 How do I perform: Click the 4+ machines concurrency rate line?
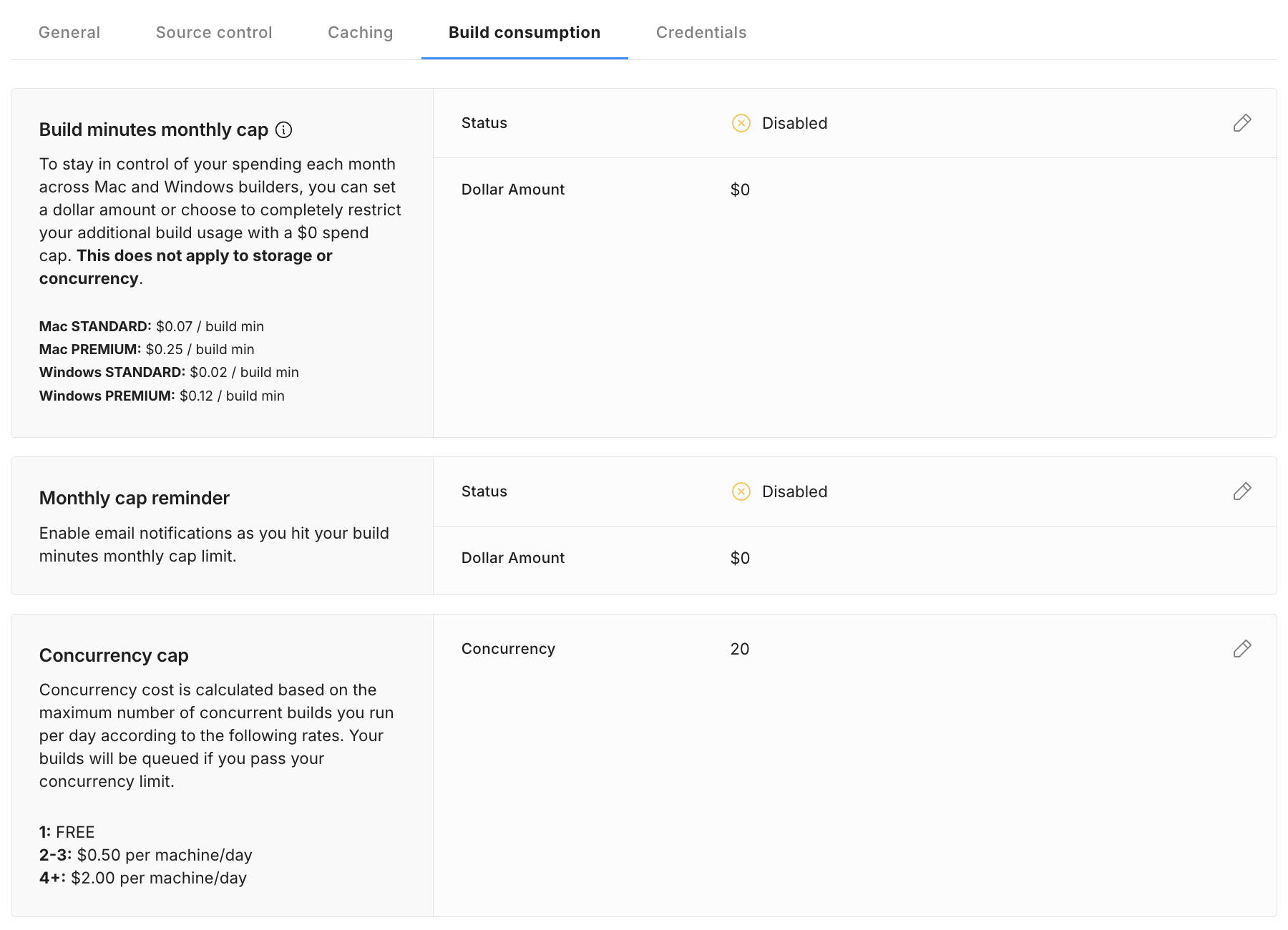(142, 878)
